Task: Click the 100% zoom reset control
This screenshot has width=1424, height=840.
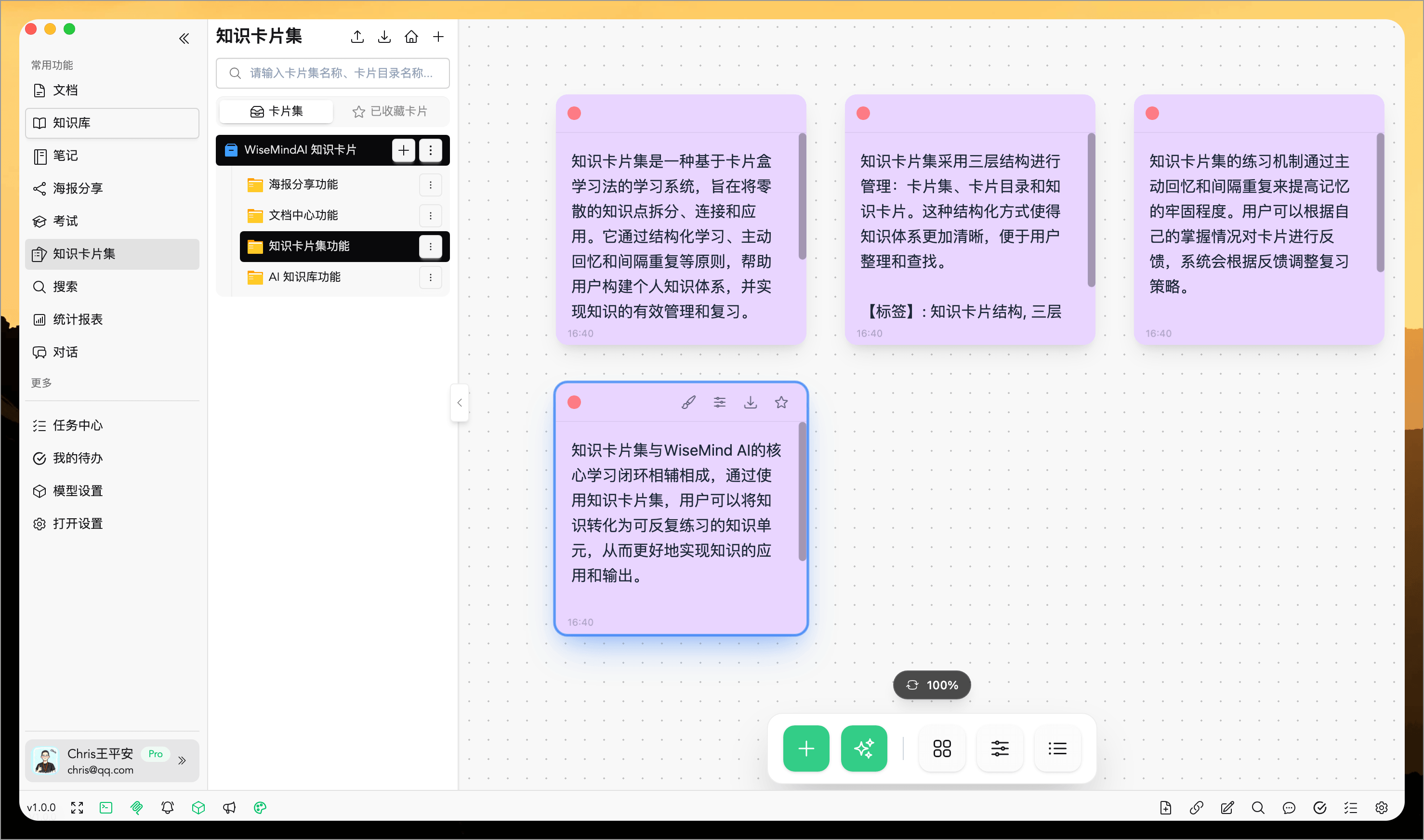Action: click(931, 684)
